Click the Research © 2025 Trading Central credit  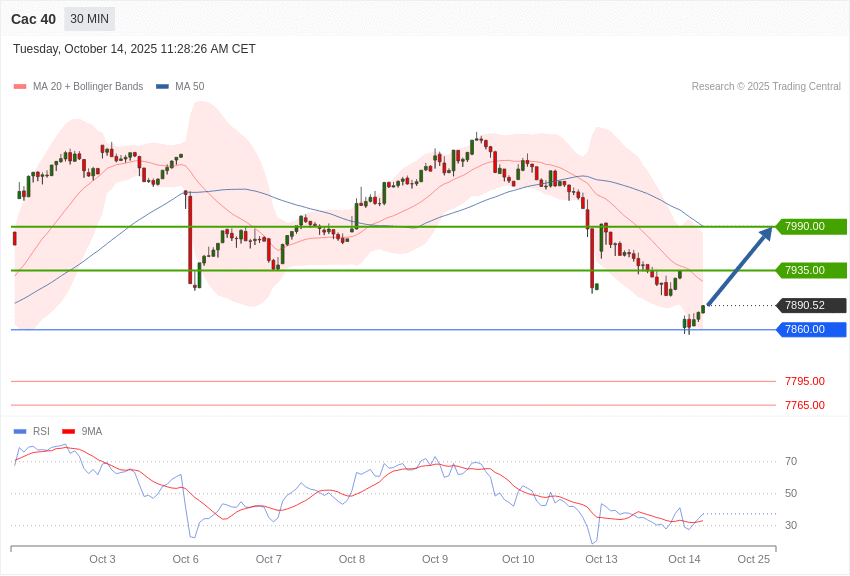(766, 87)
